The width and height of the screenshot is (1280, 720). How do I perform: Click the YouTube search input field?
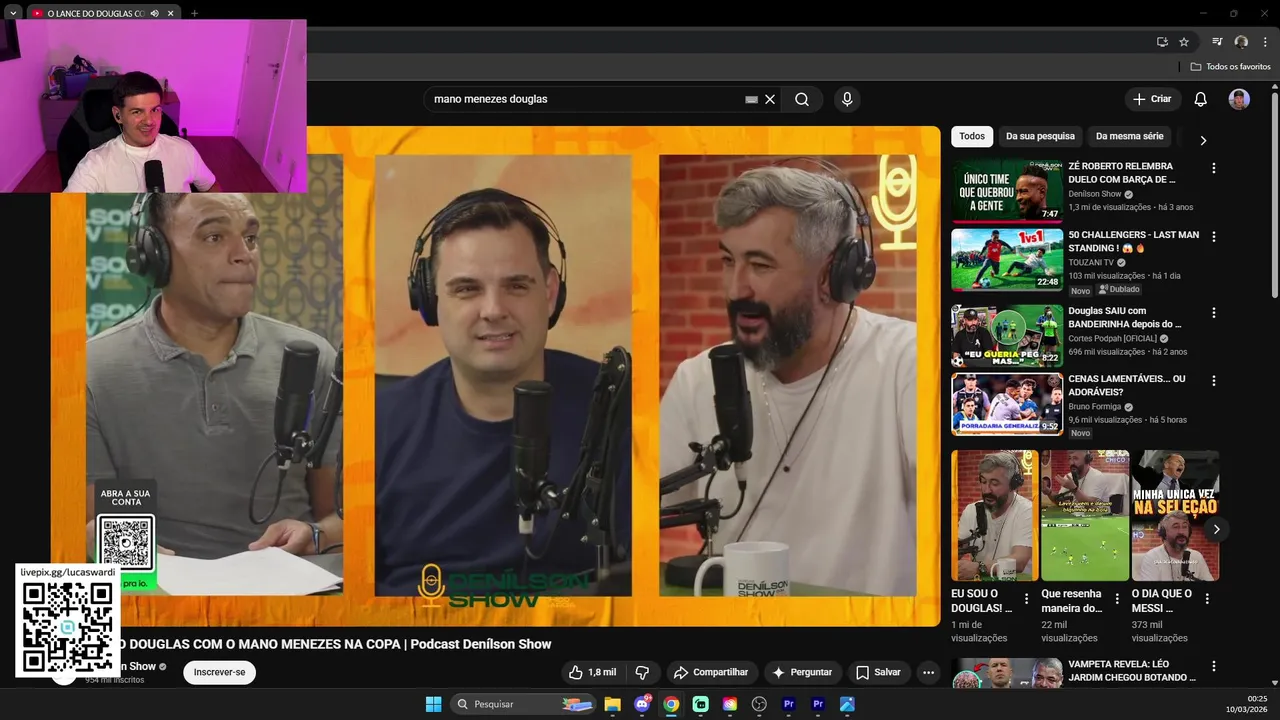588,99
